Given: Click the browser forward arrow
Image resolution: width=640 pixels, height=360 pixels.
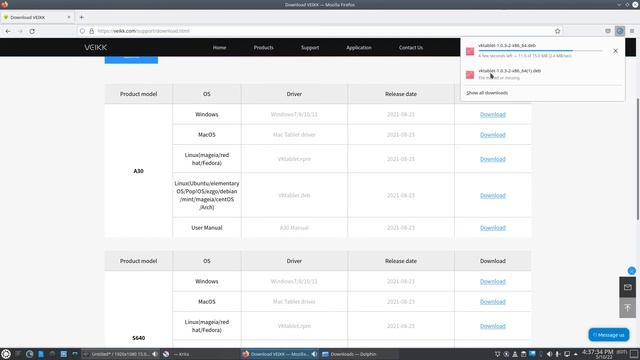Looking at the screenshot, I should (x=20, y=31).
